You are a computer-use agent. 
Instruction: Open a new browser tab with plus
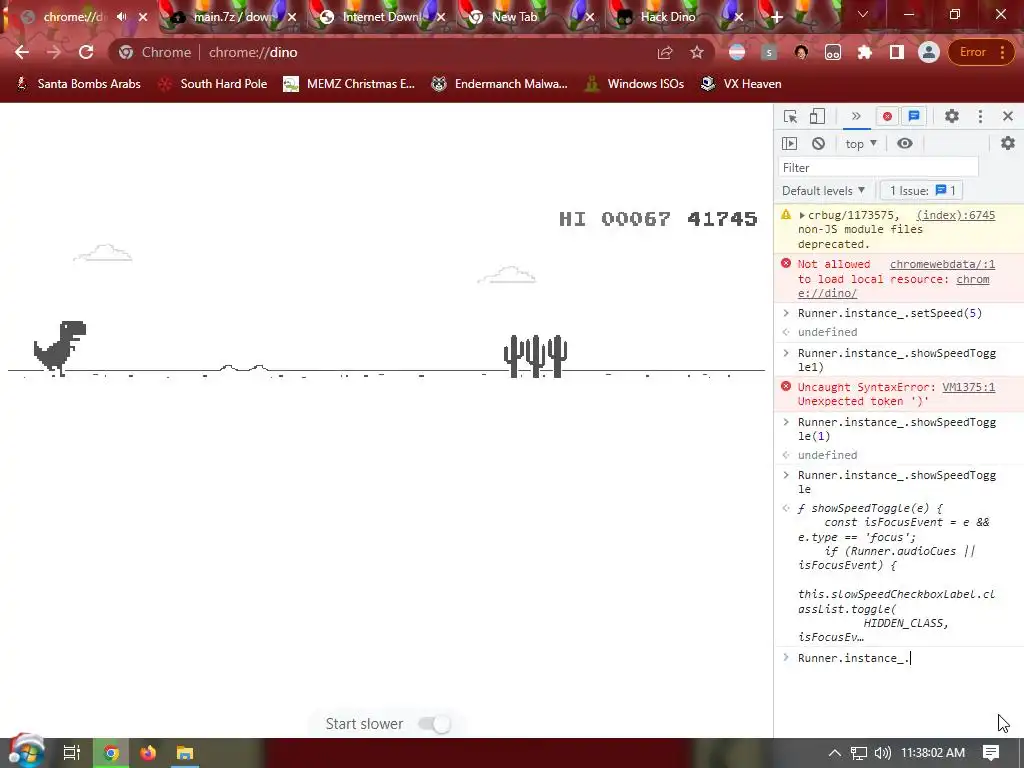tap(776, 17)
